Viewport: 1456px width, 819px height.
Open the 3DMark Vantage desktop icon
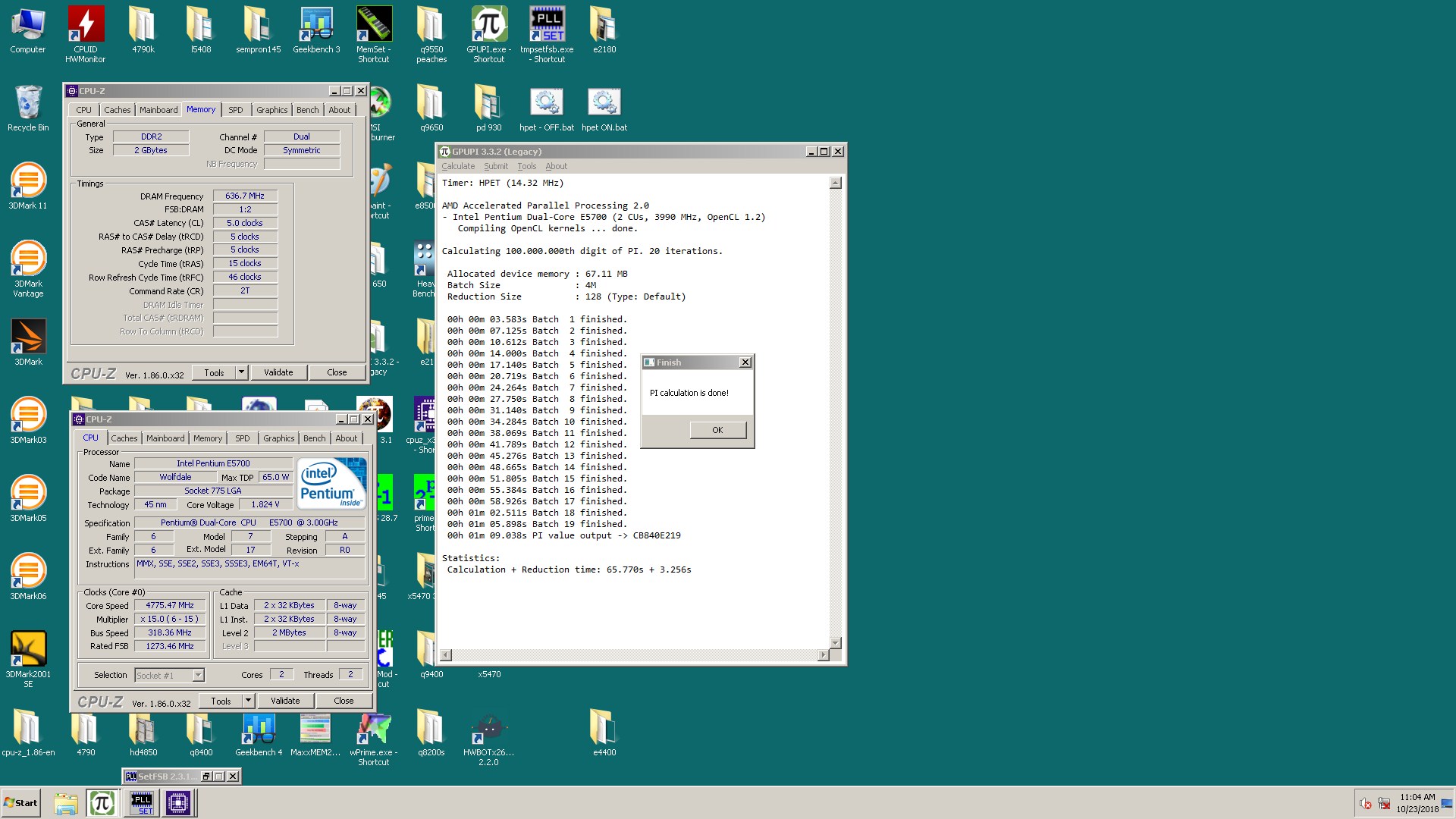[x=28, y=269]
